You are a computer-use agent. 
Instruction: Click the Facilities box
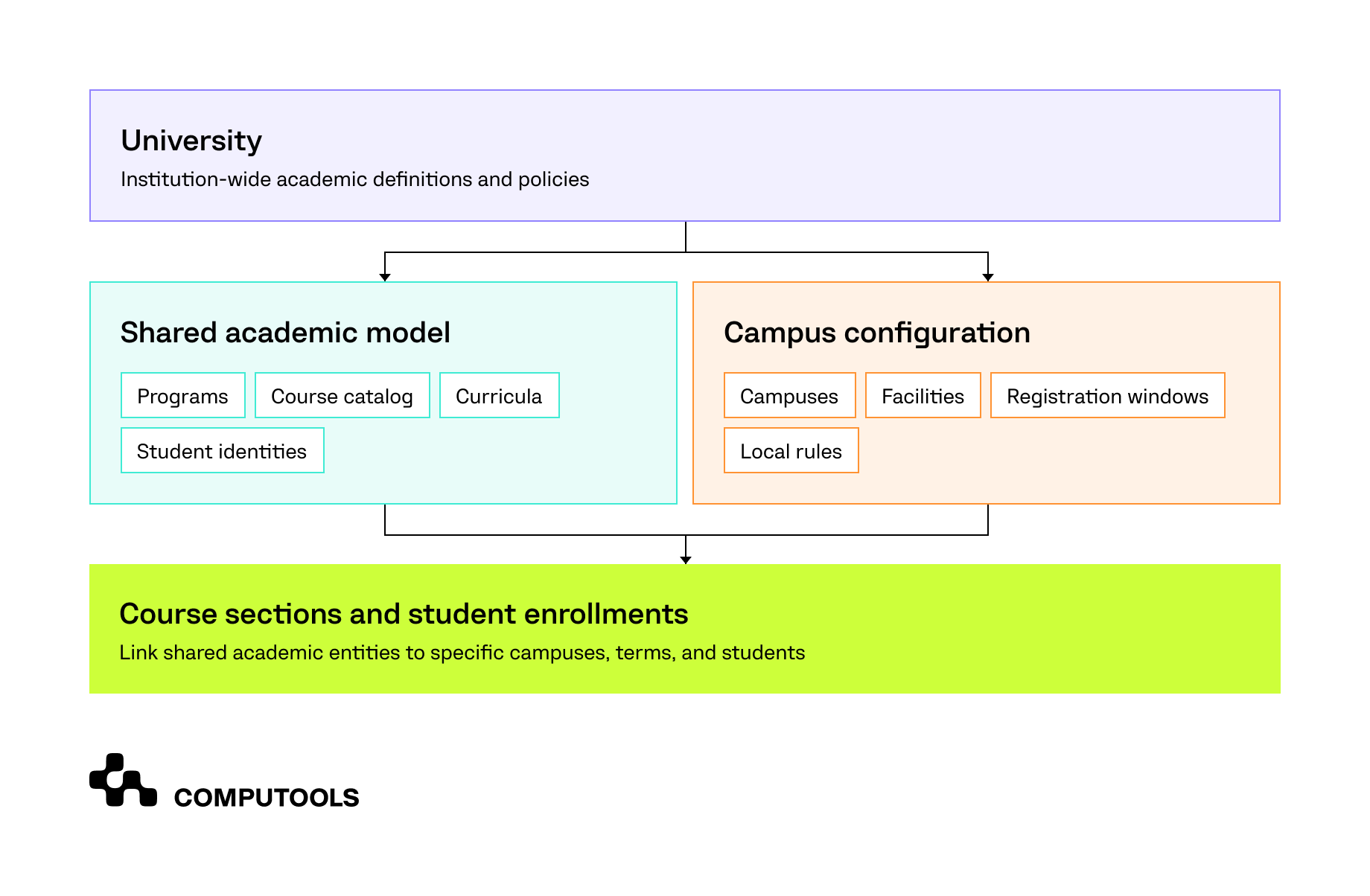point(923,395)
